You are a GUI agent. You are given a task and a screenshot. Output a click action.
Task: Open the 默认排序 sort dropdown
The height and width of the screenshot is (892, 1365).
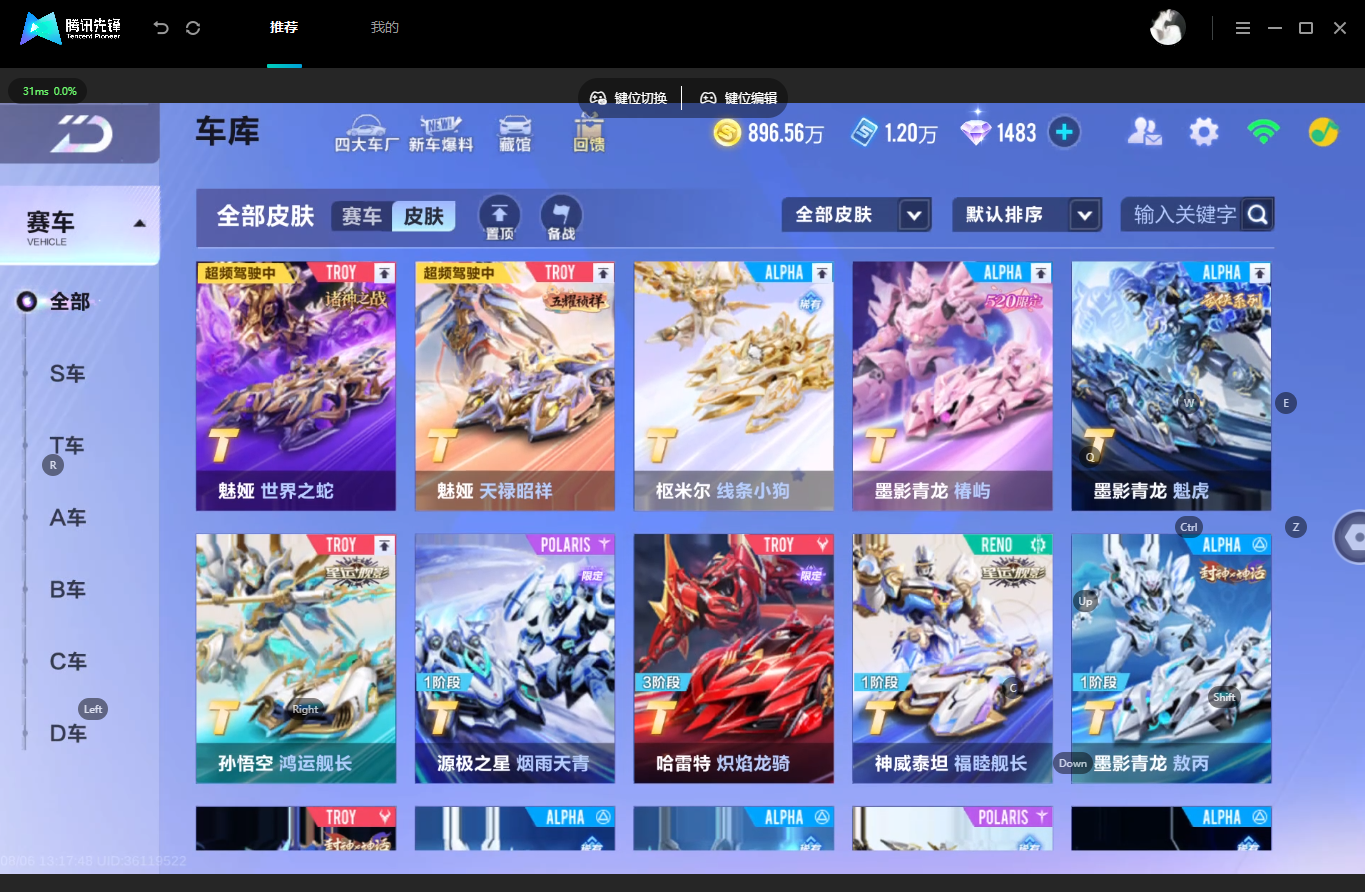tap(1028, 215)
